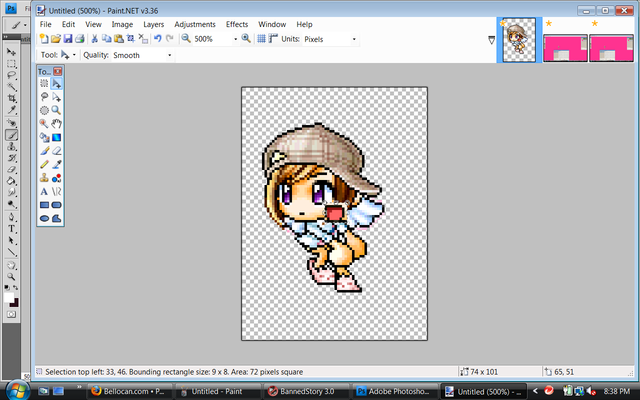Click the Paste clipboard icon
This screenshot has width=640, height=400.
pos(119,39)
